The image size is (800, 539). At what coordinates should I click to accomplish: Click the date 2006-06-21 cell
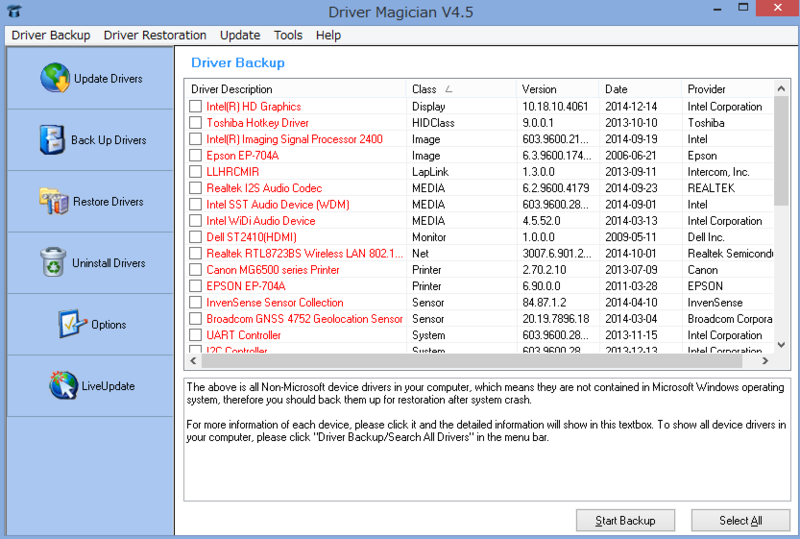pos(631,155)
